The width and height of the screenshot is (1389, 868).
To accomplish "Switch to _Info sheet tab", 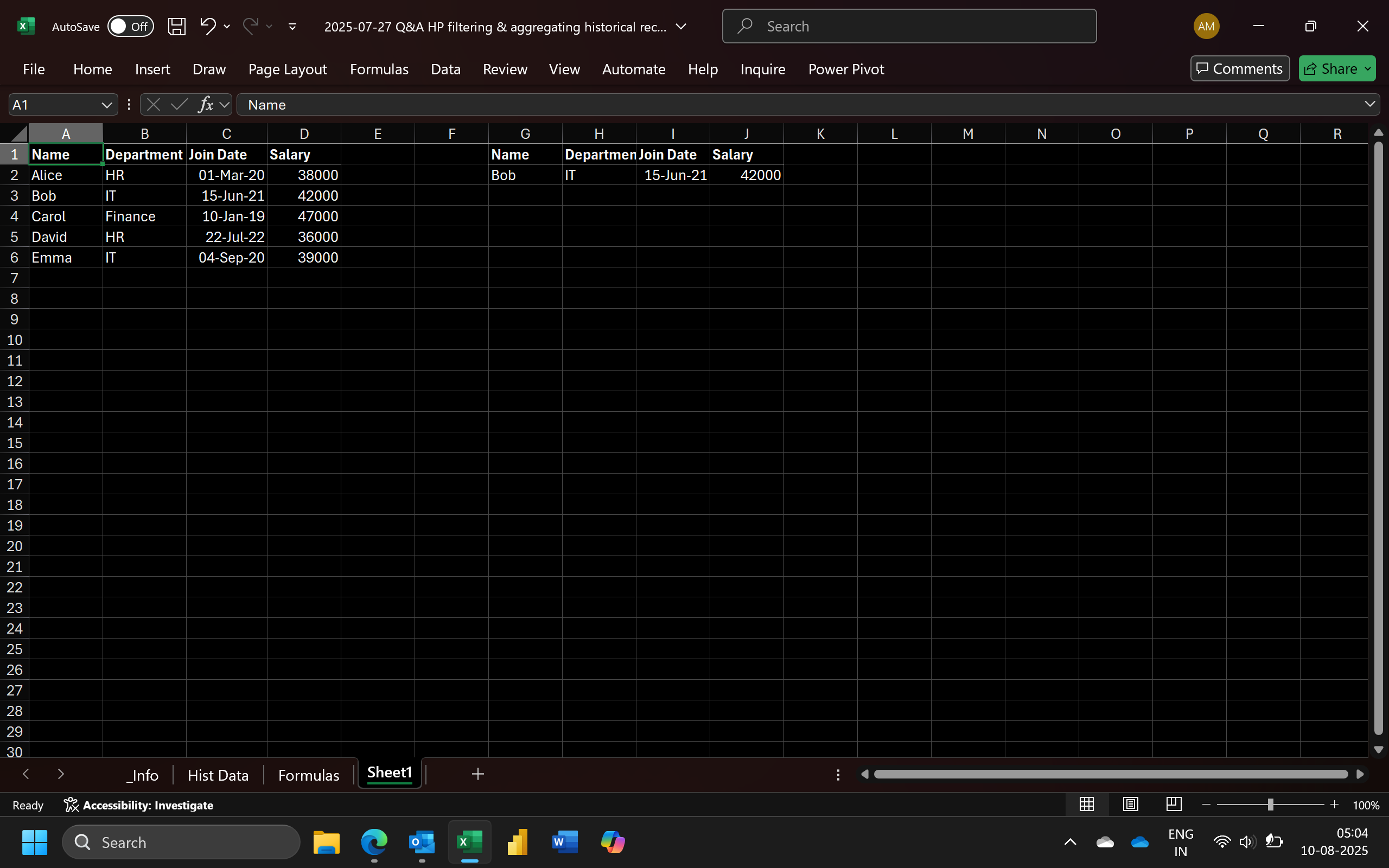I will click(142, 775).
